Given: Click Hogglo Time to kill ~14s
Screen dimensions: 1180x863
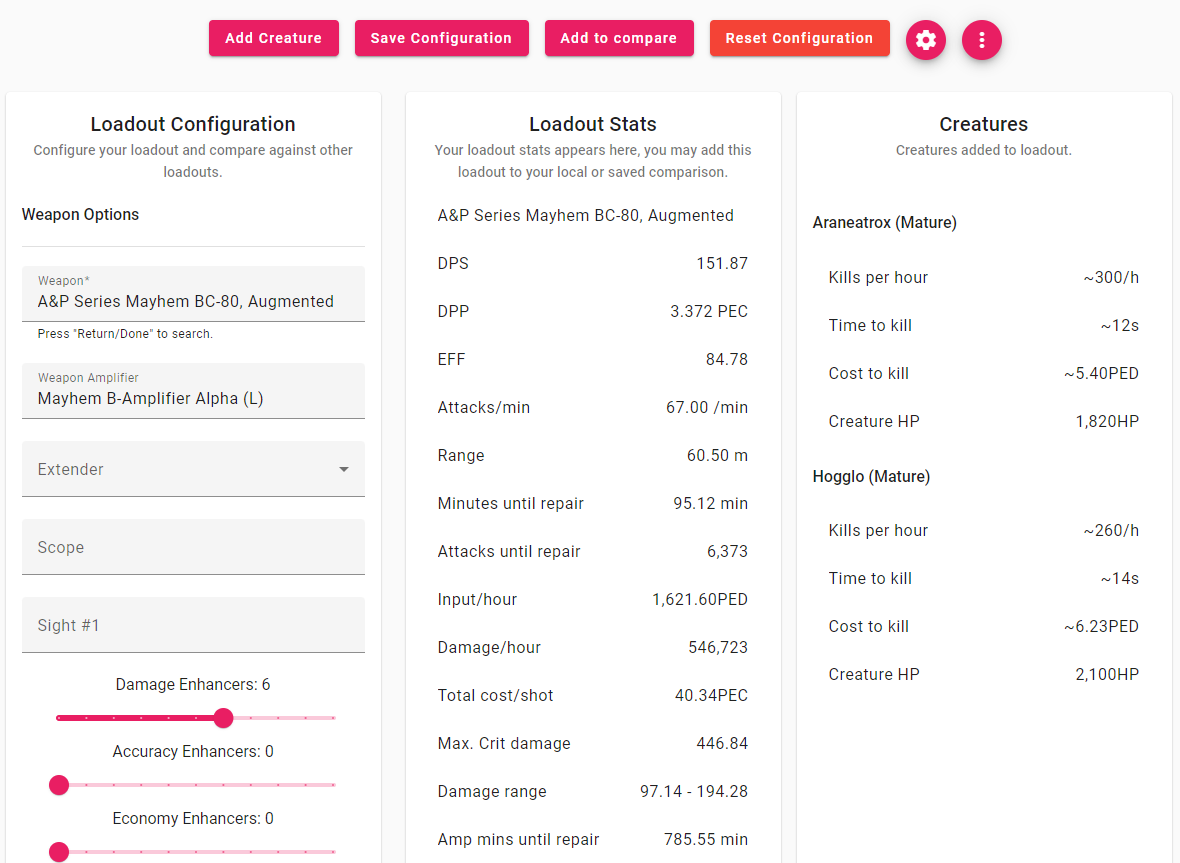Looking at the screenshot, I should (x=1119, y=579).
